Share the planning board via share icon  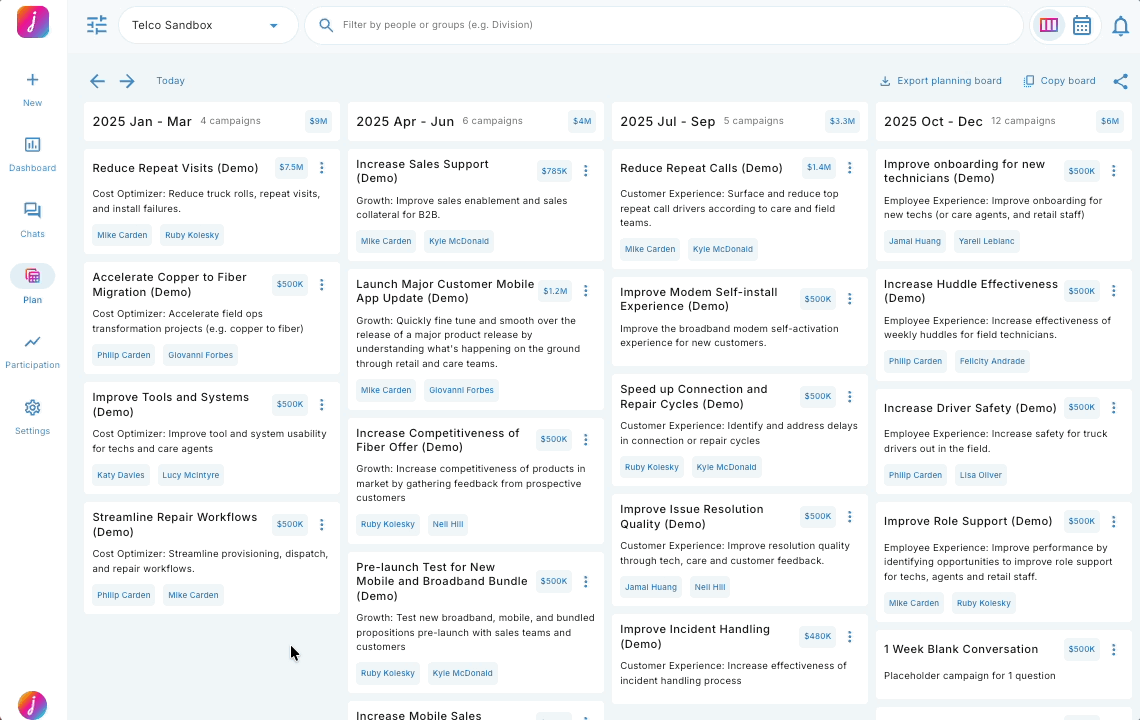(1121, 81)
